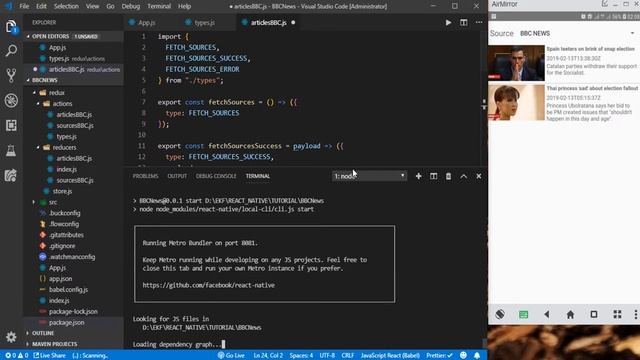This screenshot has height=360, width=640.
Task: Open .gitignore in the explorer
Action: tap(62, 246)
